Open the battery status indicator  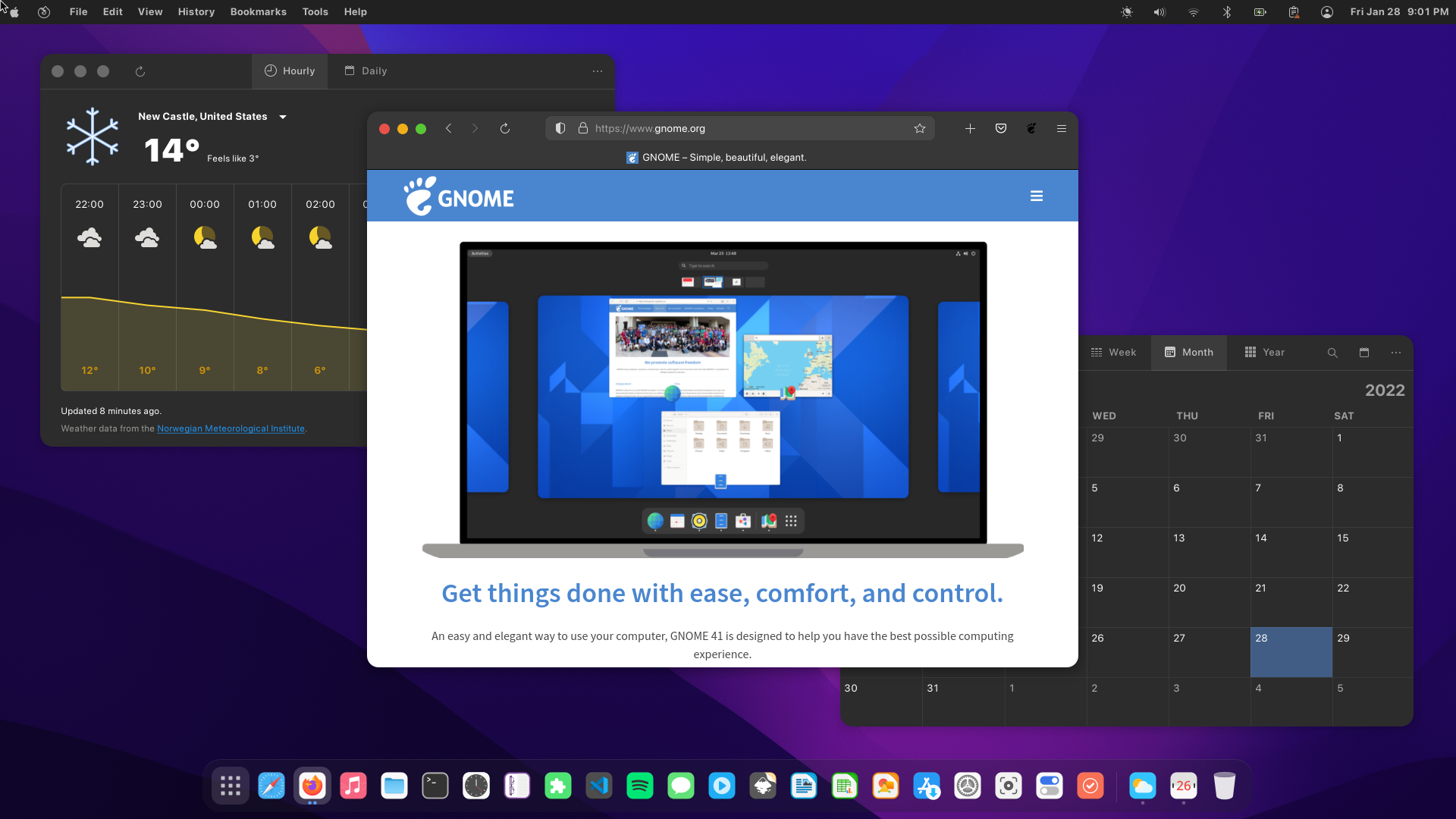[x=1260, y=12]
